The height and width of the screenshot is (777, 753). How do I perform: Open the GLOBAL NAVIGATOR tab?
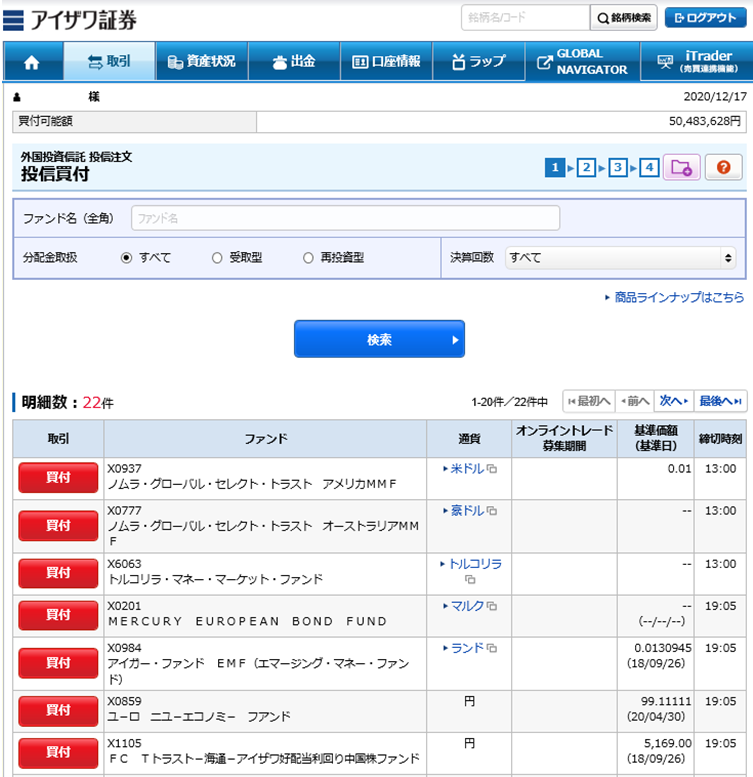click(x=583, y=61)
